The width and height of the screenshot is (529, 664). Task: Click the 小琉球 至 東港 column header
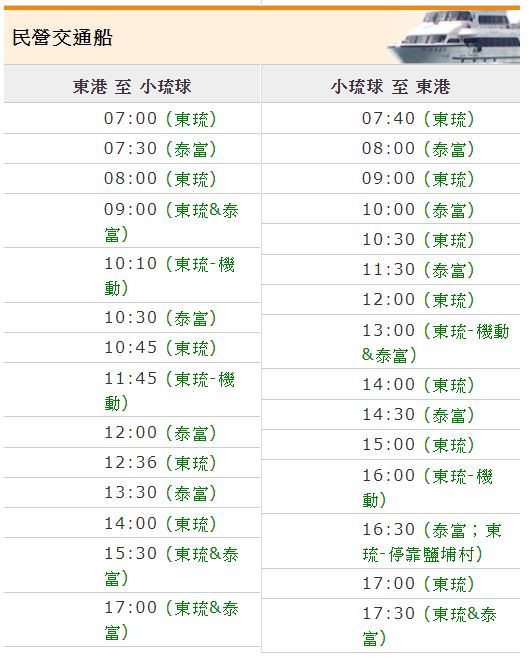390,86
